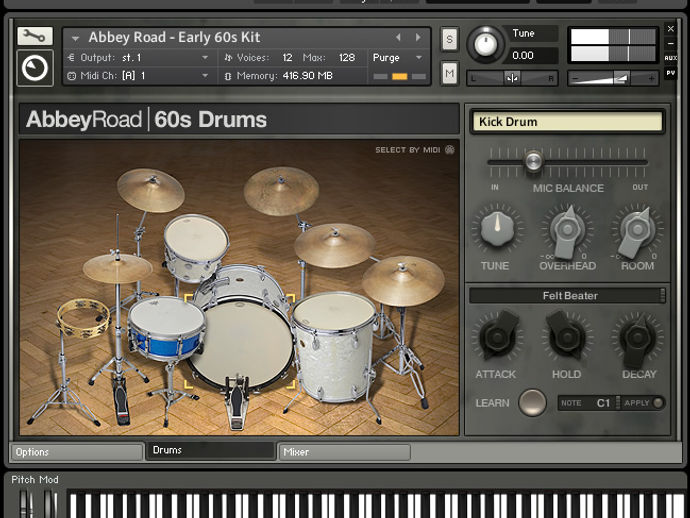
Task: Adjust the ATTACK knob
Action: (498, 337)
